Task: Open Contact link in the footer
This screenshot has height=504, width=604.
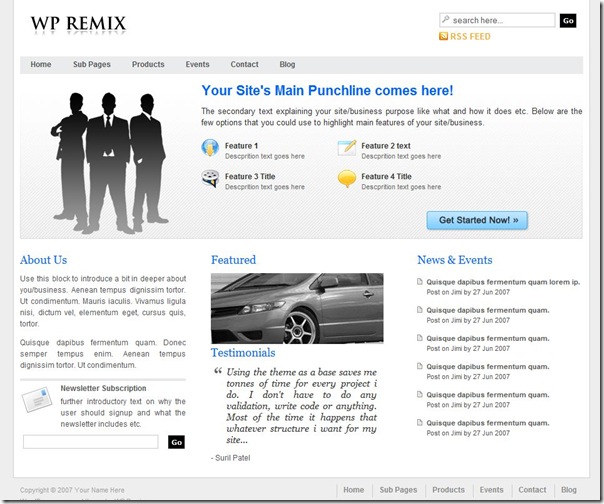Action: pos(532,490)
